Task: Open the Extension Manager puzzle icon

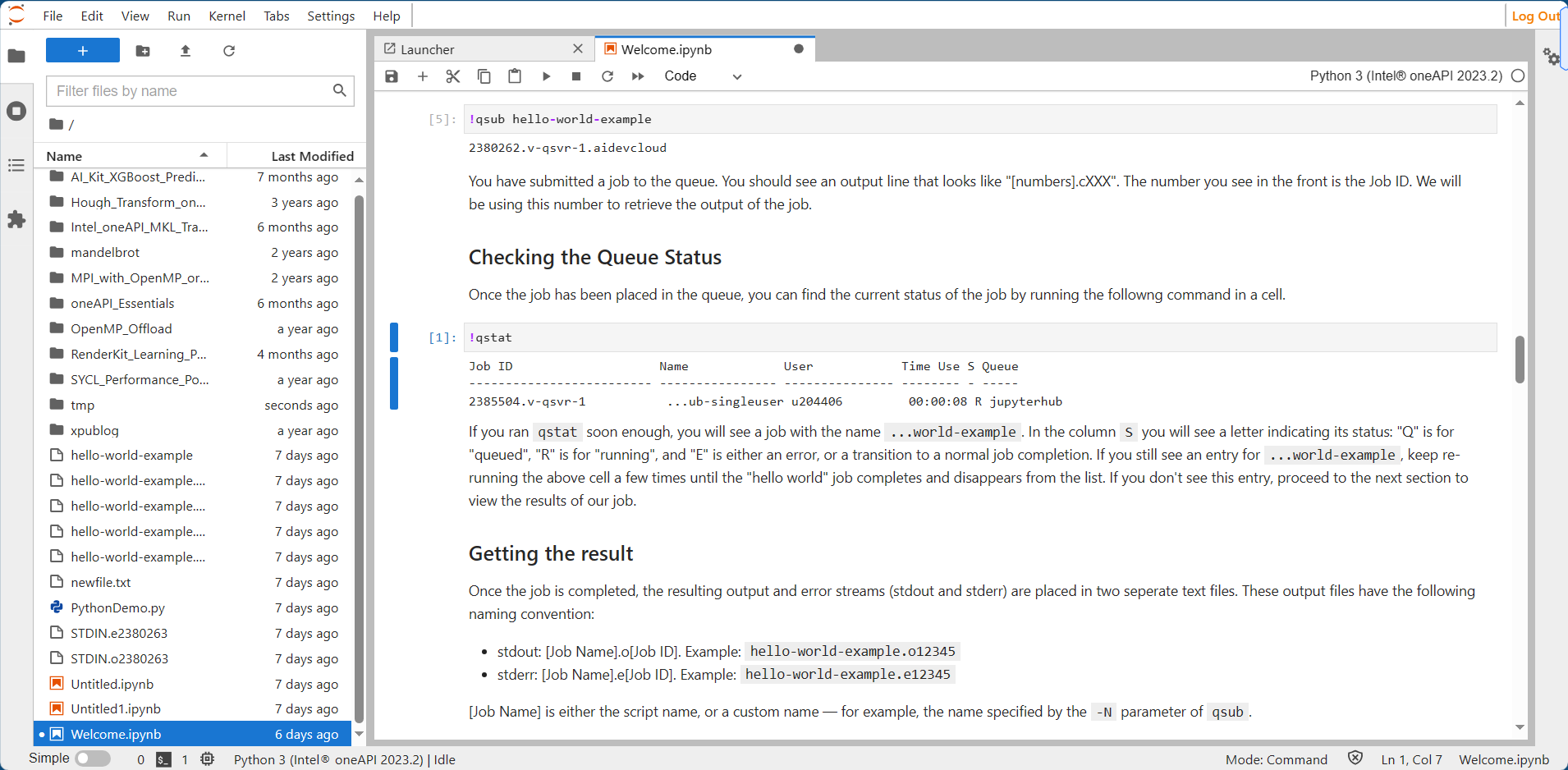Action: (x=16, y=220)
